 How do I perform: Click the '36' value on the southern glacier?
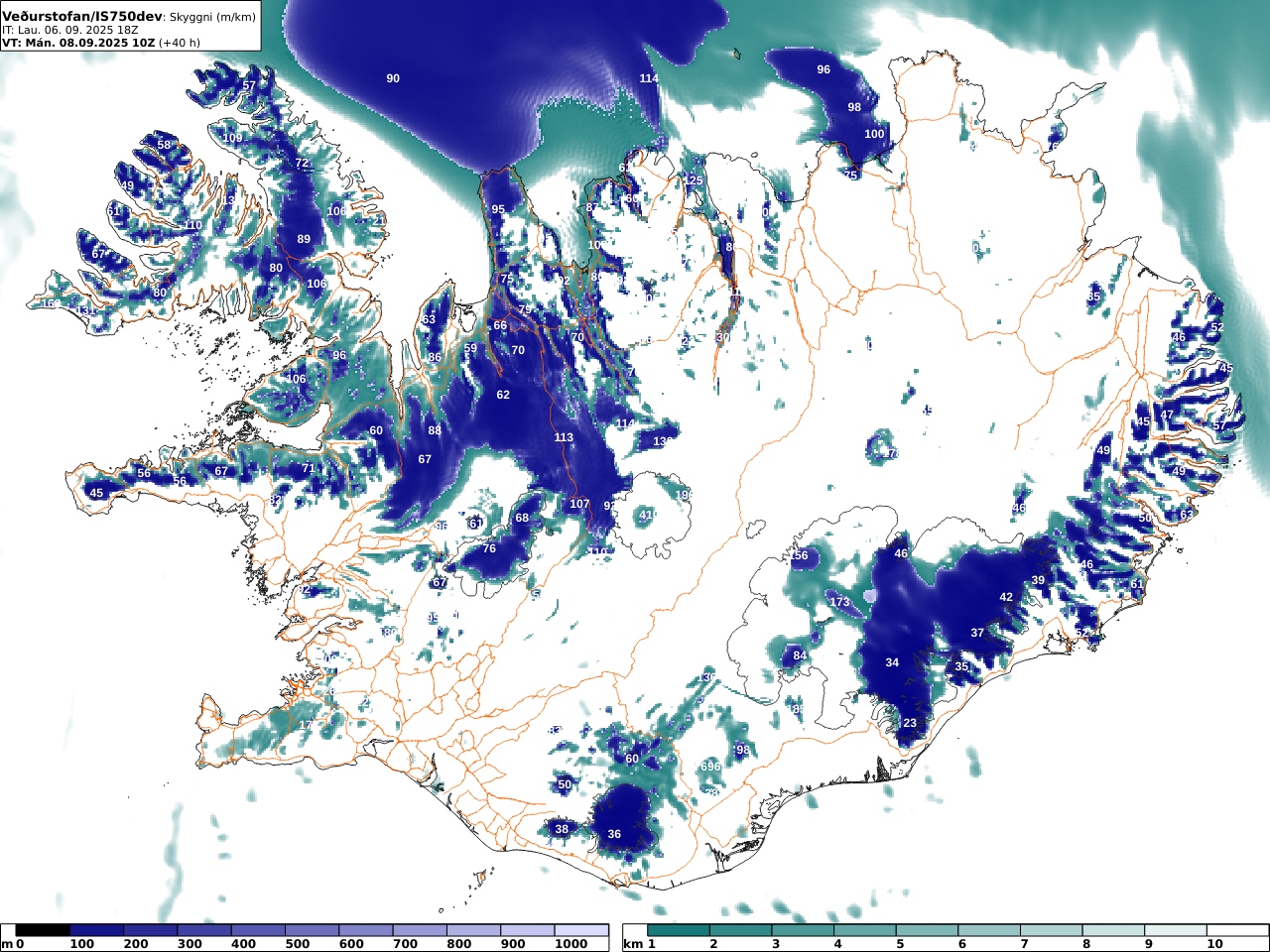click(614, 834)
